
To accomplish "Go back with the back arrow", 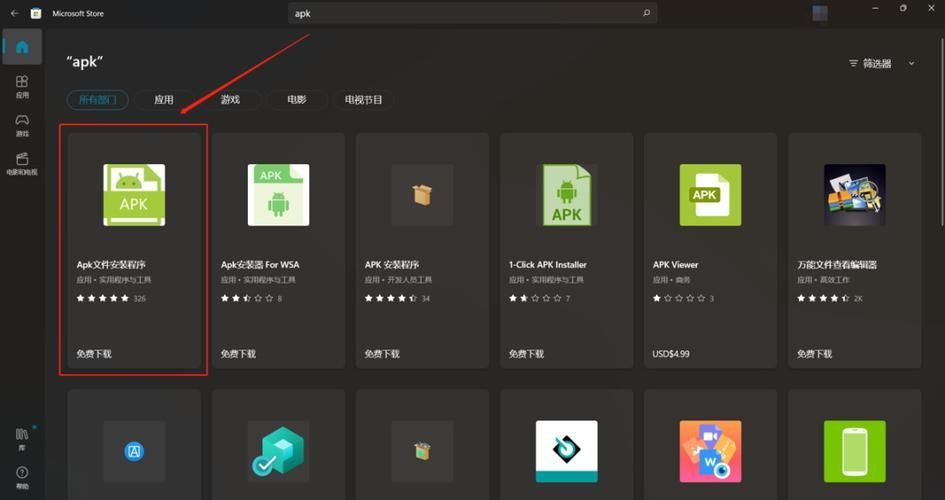I will (x=14, y=13).
